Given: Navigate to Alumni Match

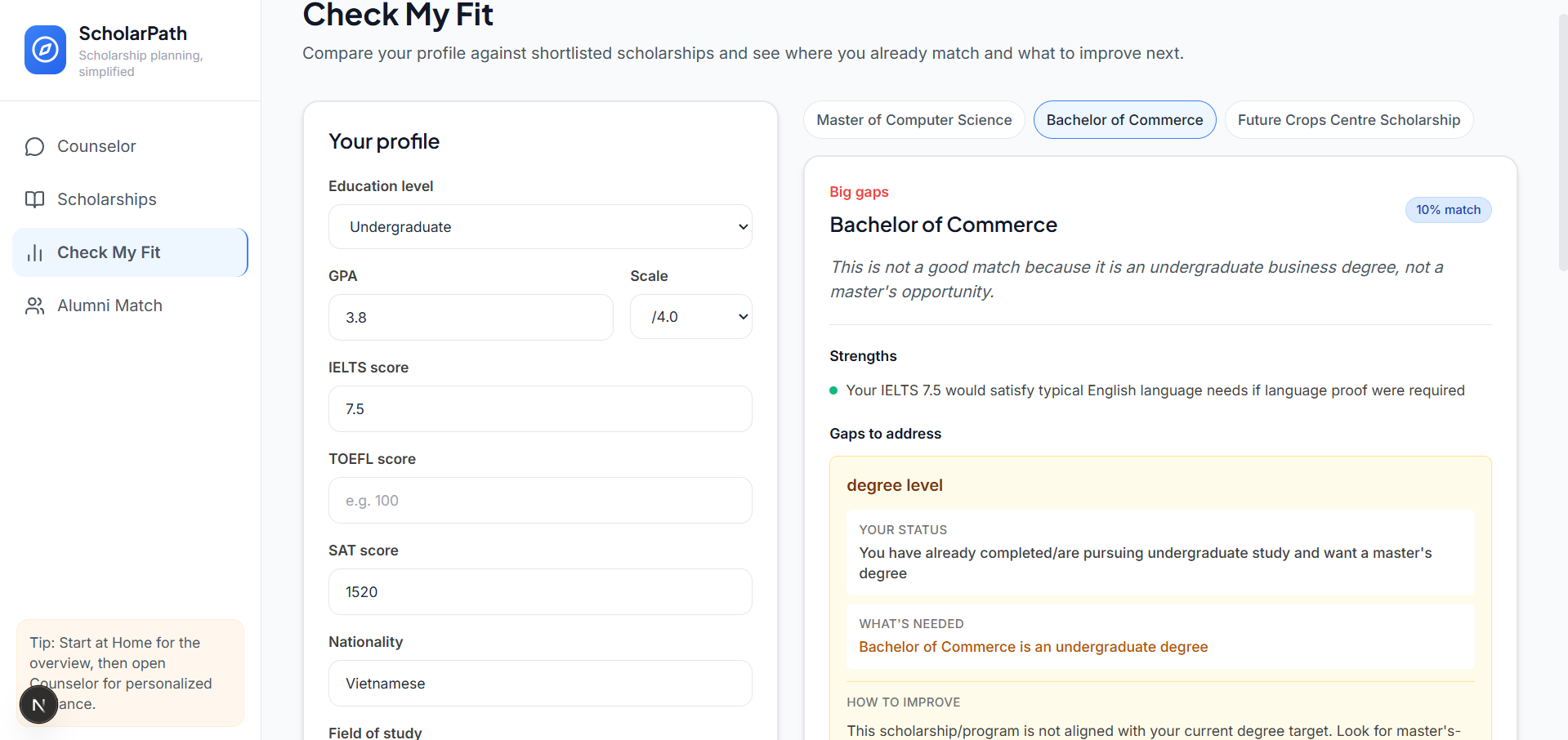Looking at the screenshot, I should (x=109, y=305).
